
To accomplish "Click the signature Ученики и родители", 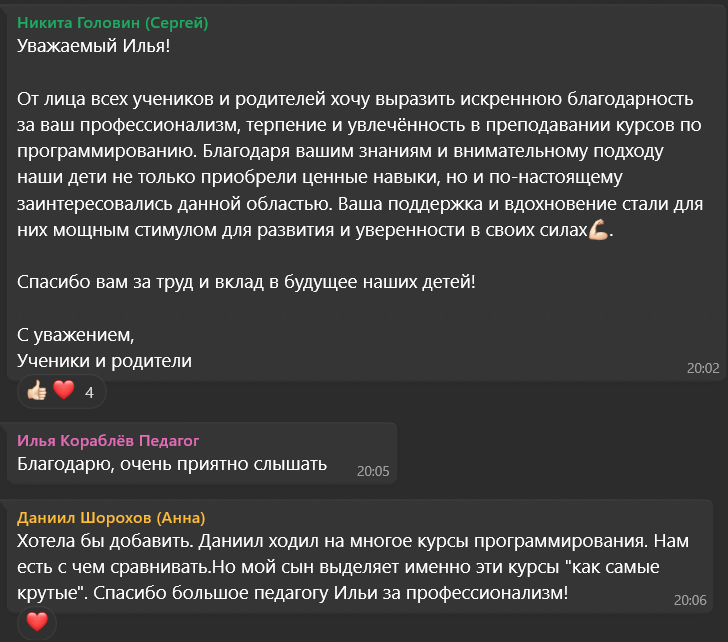I will pyautogui.click(x=104, y=361).
